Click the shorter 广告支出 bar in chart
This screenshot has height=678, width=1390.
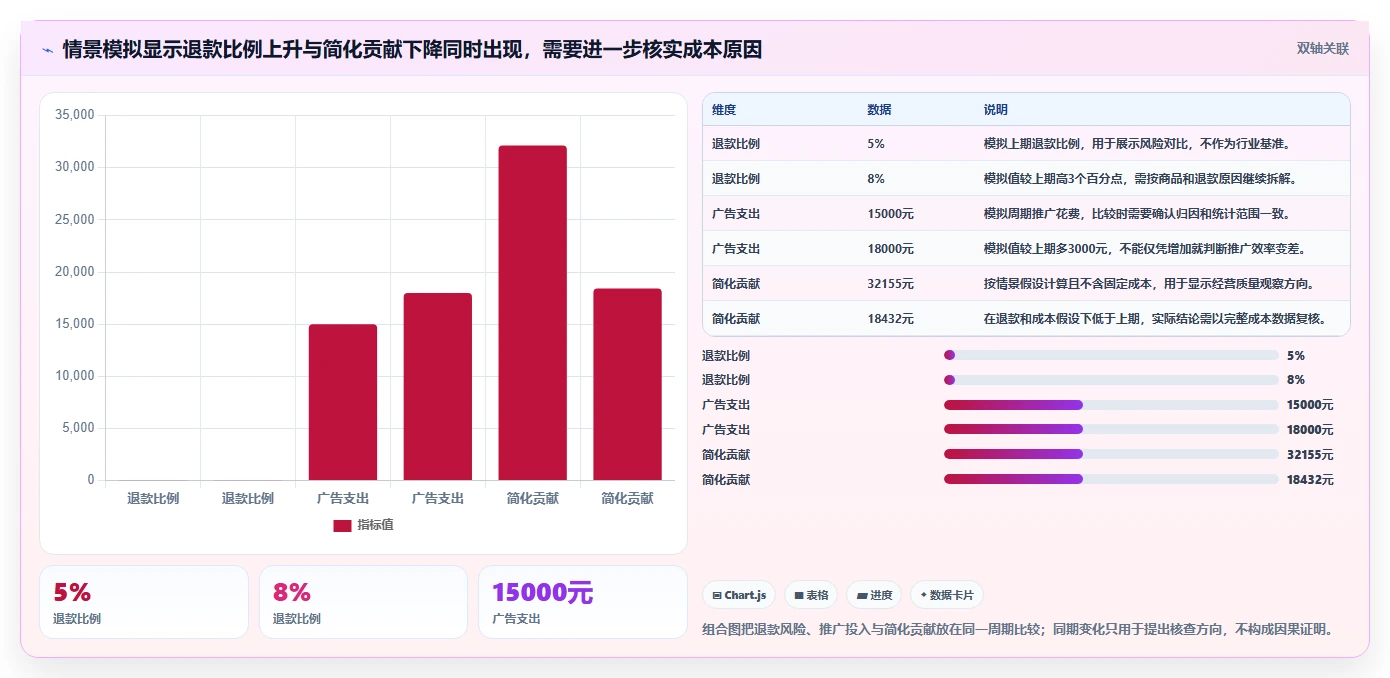point(343,402)
